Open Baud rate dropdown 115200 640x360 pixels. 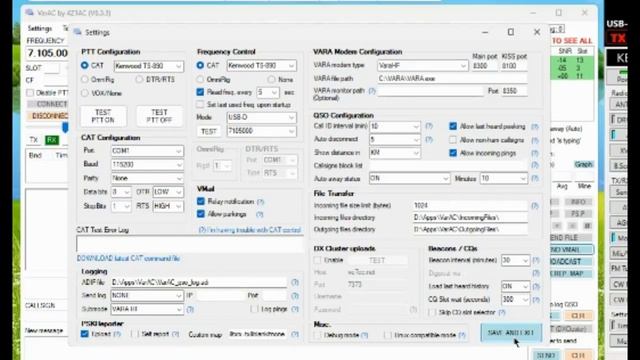pos(147,164)
